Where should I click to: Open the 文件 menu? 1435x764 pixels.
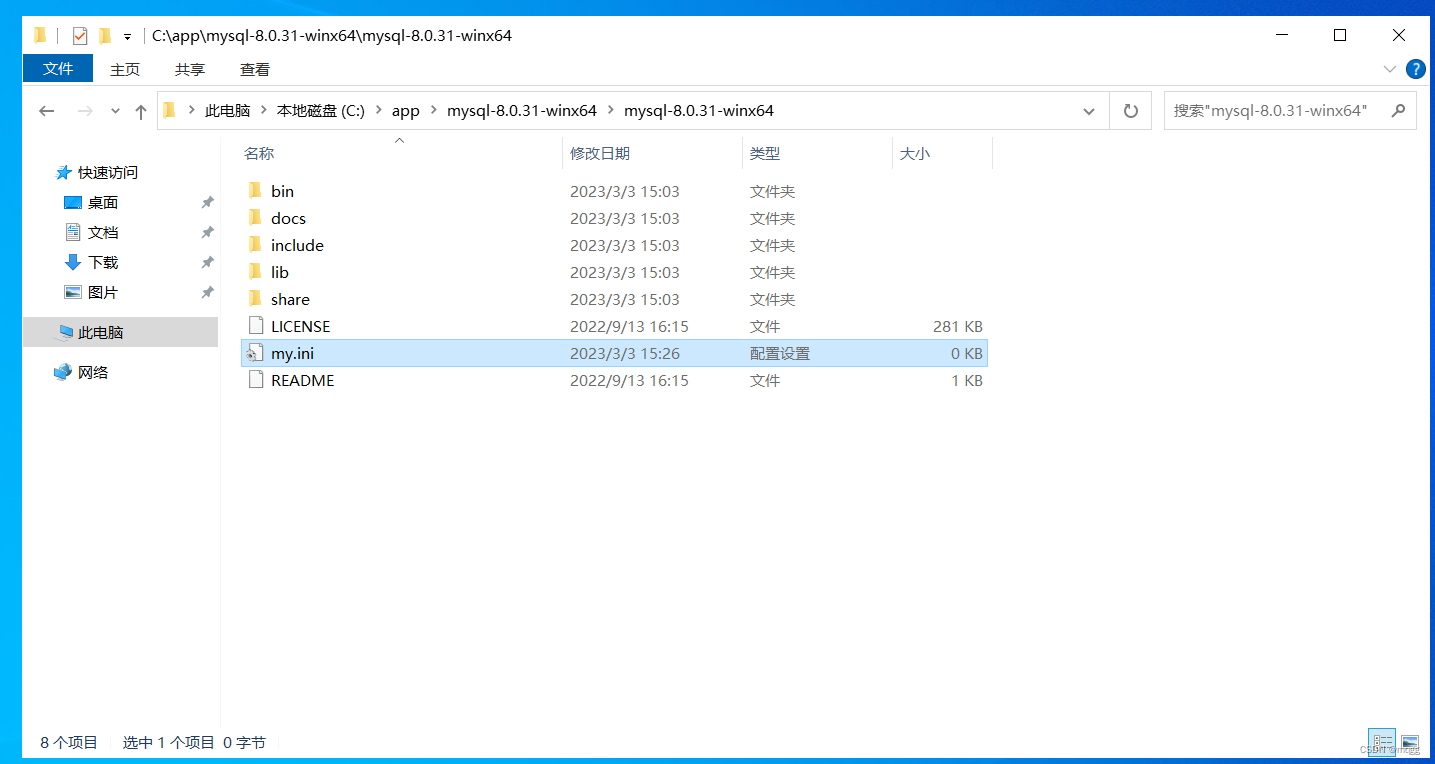[58, 68]
